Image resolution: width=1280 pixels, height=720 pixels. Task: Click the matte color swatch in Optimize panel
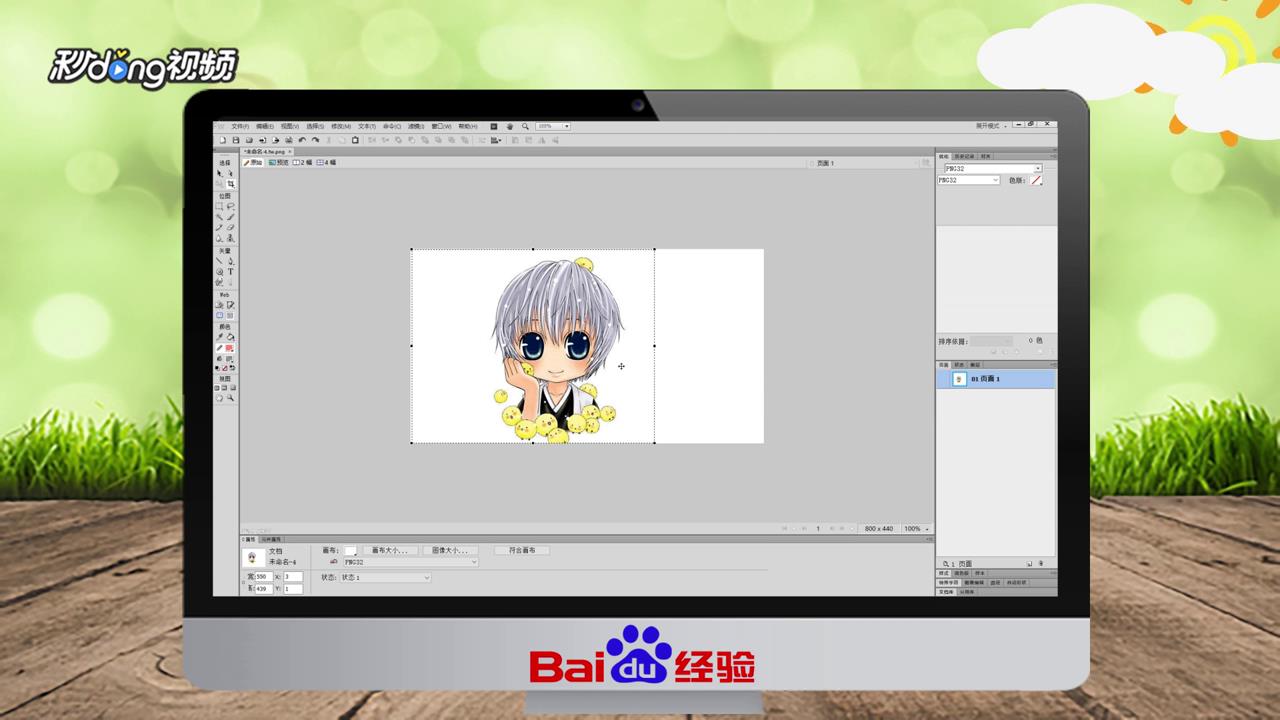point(1036,180)
